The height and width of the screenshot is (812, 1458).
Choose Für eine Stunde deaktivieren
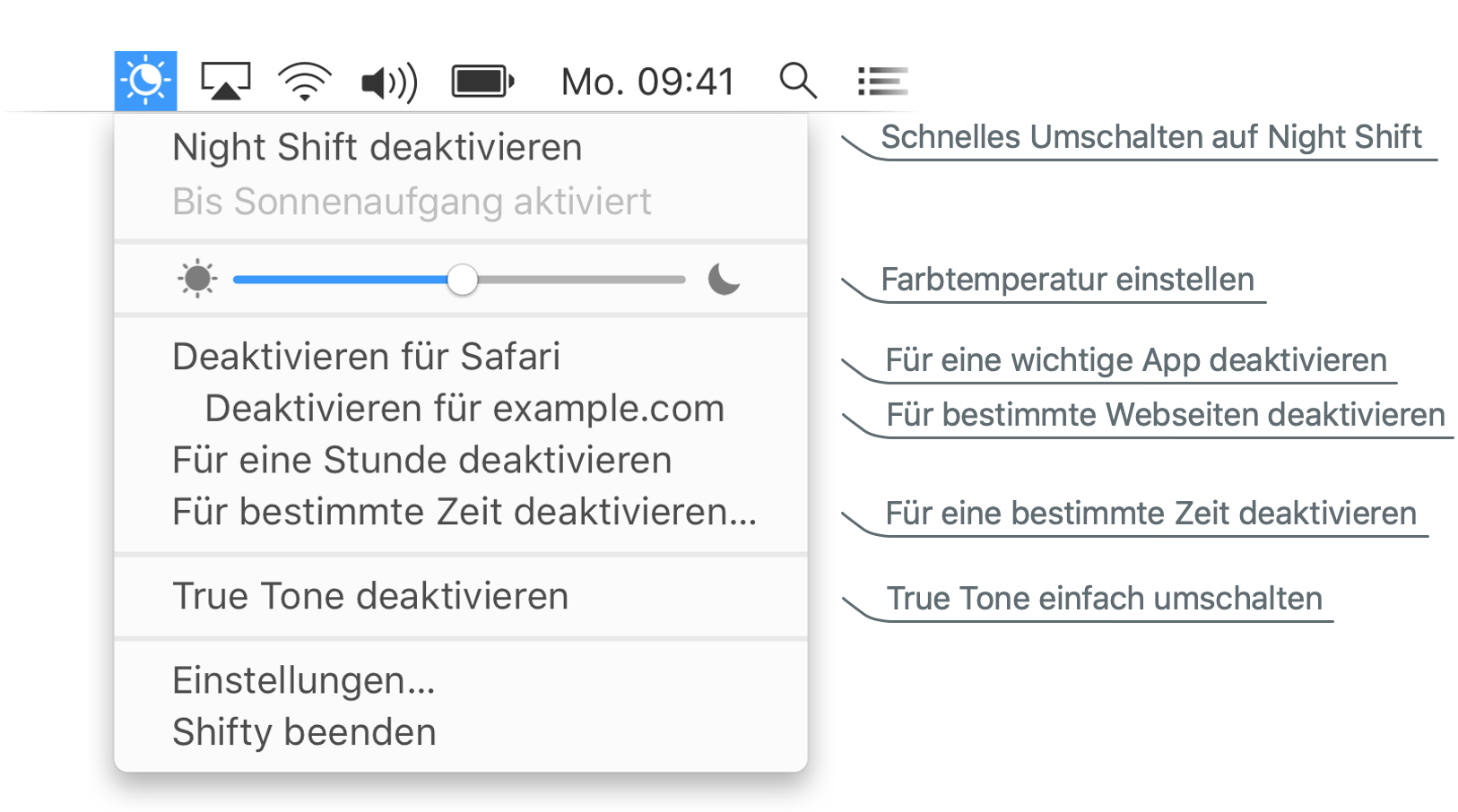pos(421,461)
